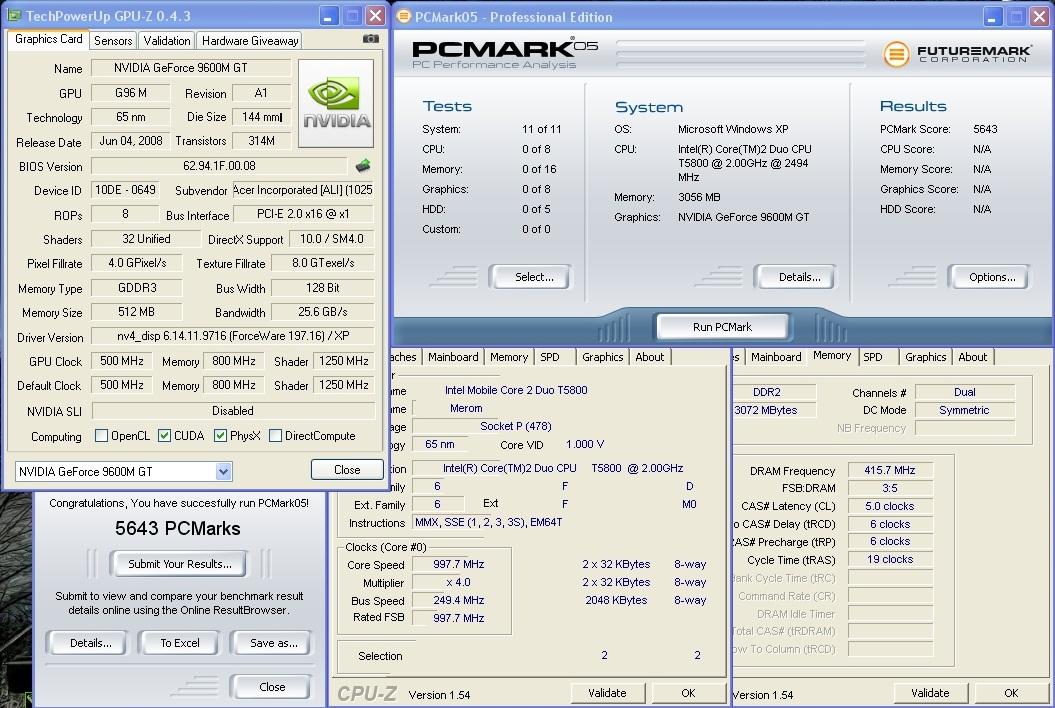Click the GPU-Z title bar app icon
The width and height of the screenshot is (1055, 708).
pos(13,15)
